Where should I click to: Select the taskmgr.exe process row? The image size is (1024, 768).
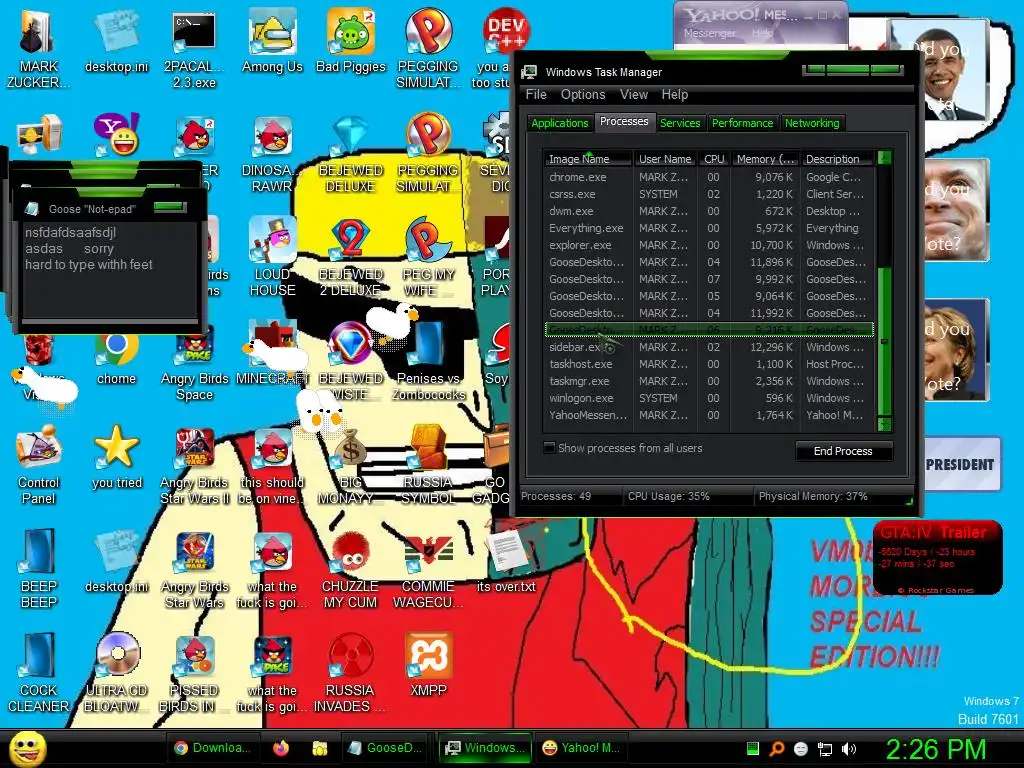click(x=709, y=381)
